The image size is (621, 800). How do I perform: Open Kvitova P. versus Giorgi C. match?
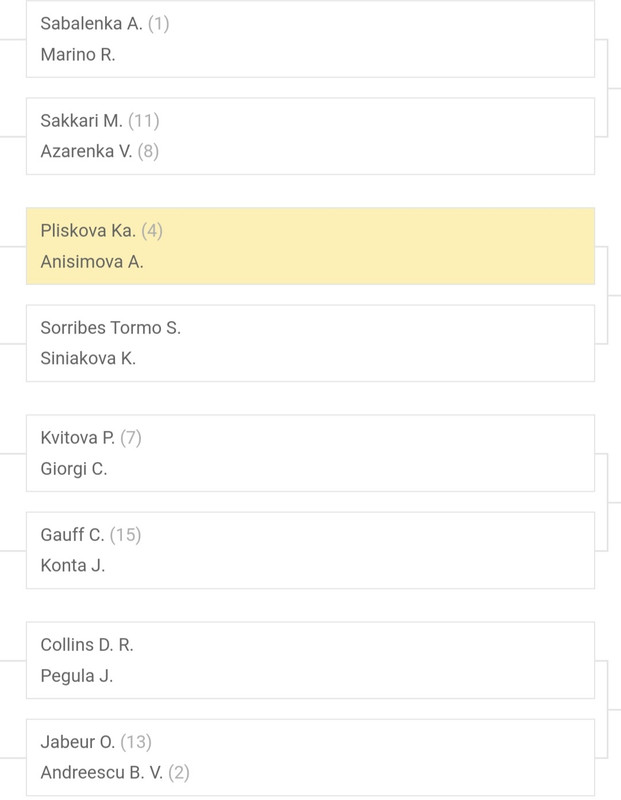point(310,453)
